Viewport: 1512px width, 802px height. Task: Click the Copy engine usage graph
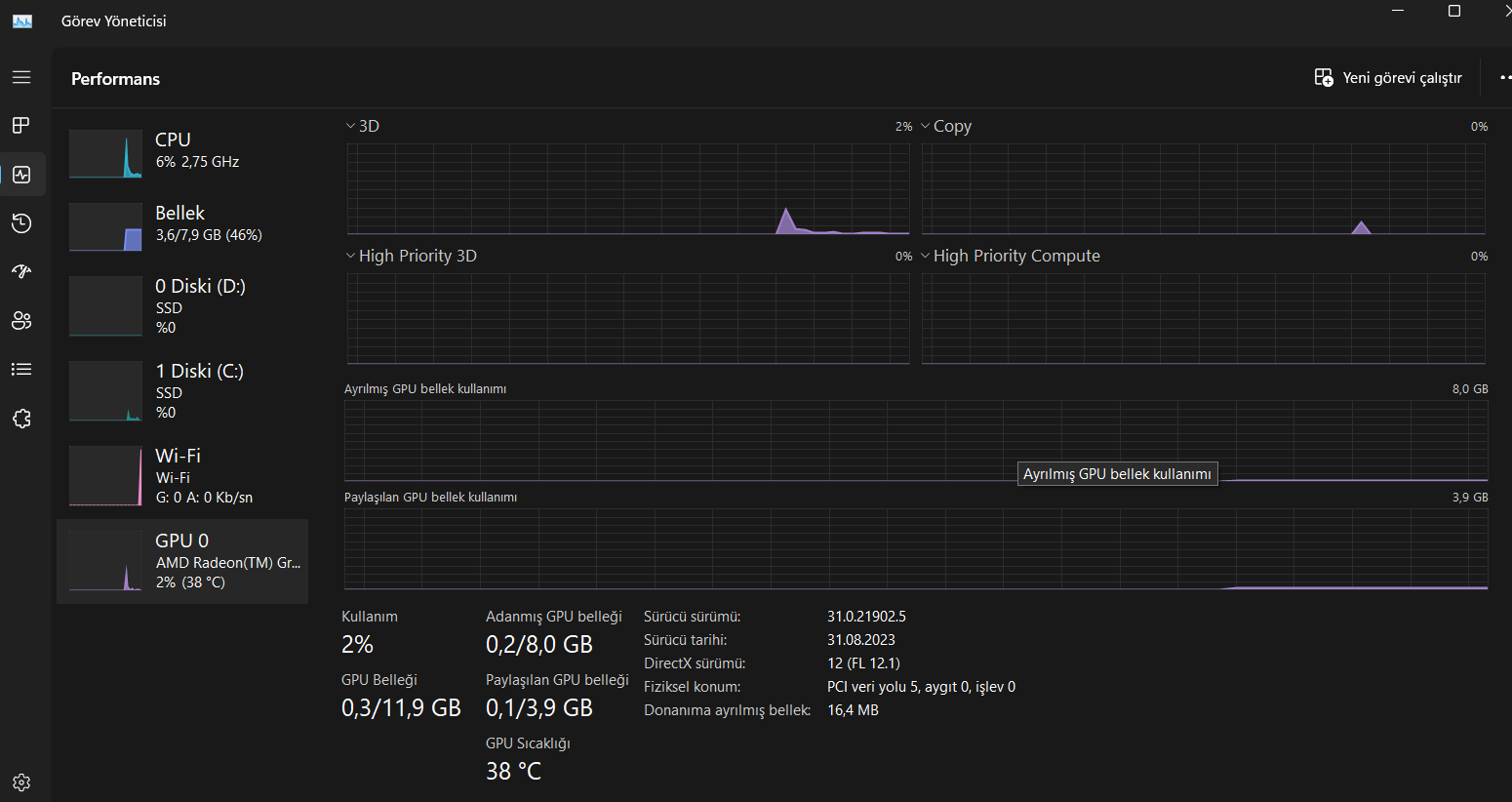[1204, 189]
